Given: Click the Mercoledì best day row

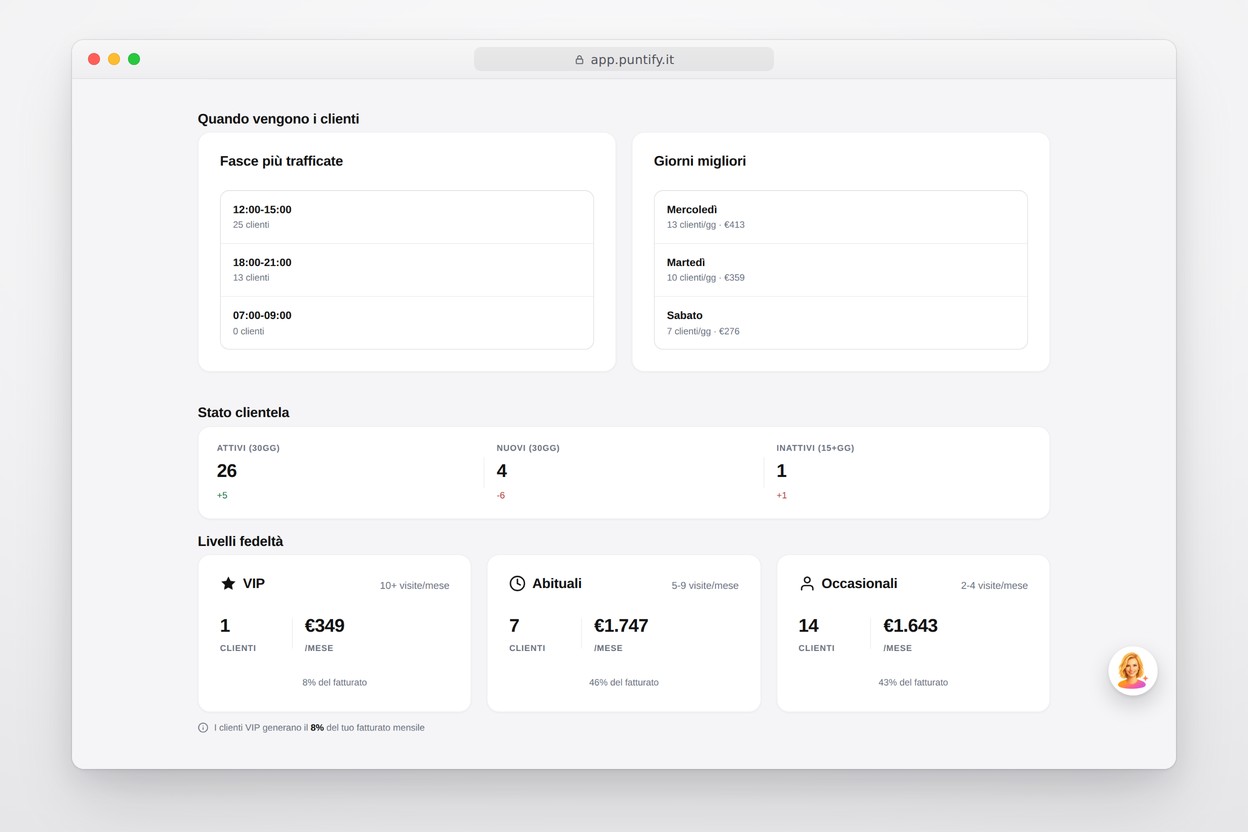Looking at the screenshot, I should tap(841, 217).
